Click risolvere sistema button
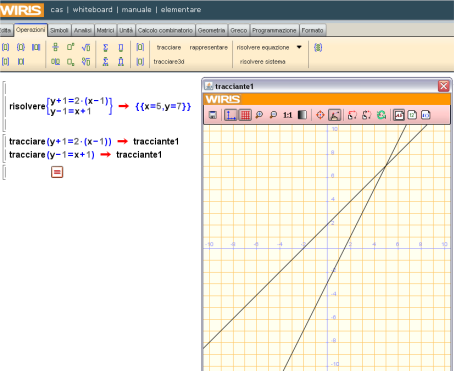The width and height of the screenshot is (454, 371). [262, 62]
